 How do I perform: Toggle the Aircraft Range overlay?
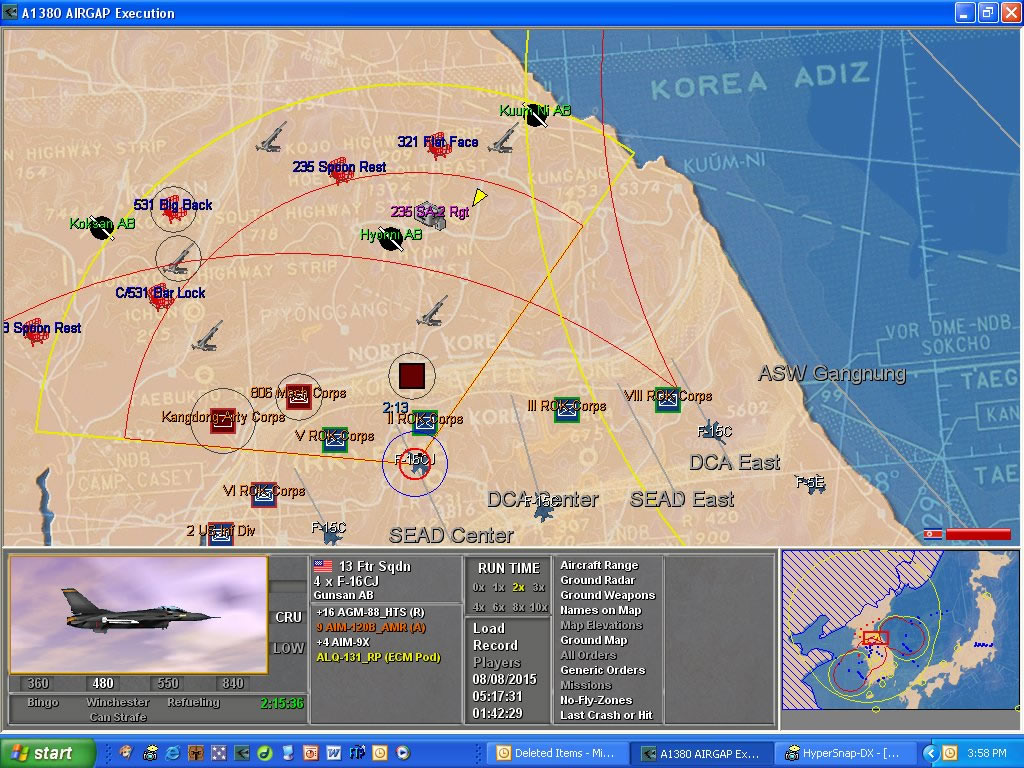coord(598,566)
